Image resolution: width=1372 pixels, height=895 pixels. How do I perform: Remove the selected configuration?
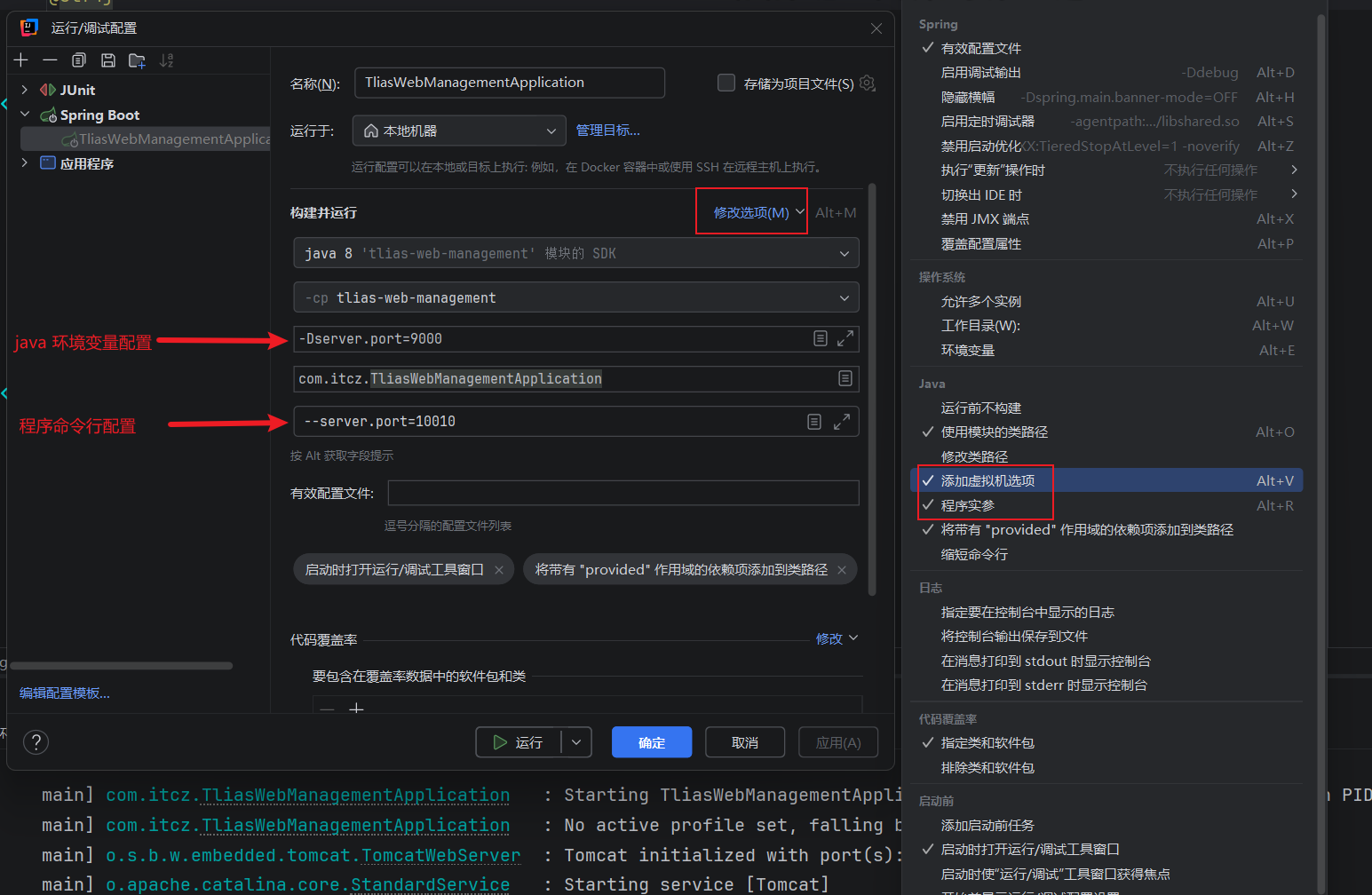(50, 60)
